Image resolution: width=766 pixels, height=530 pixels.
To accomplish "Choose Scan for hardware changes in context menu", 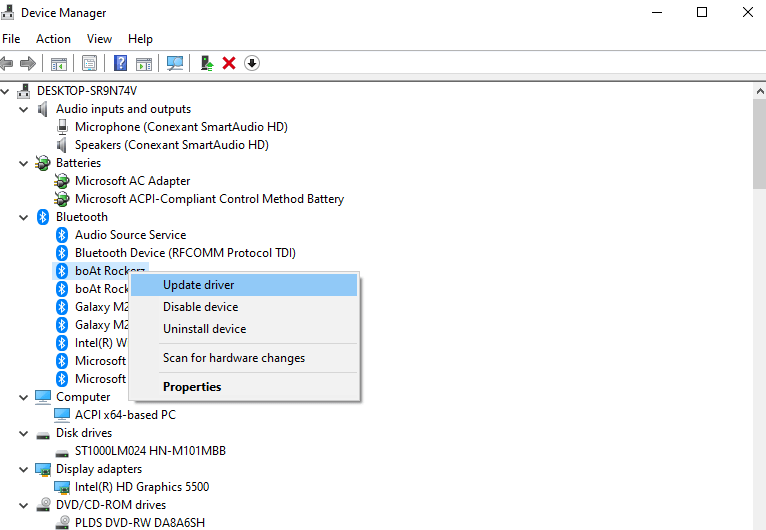I will pyautogui.click(x=244, y=358).
